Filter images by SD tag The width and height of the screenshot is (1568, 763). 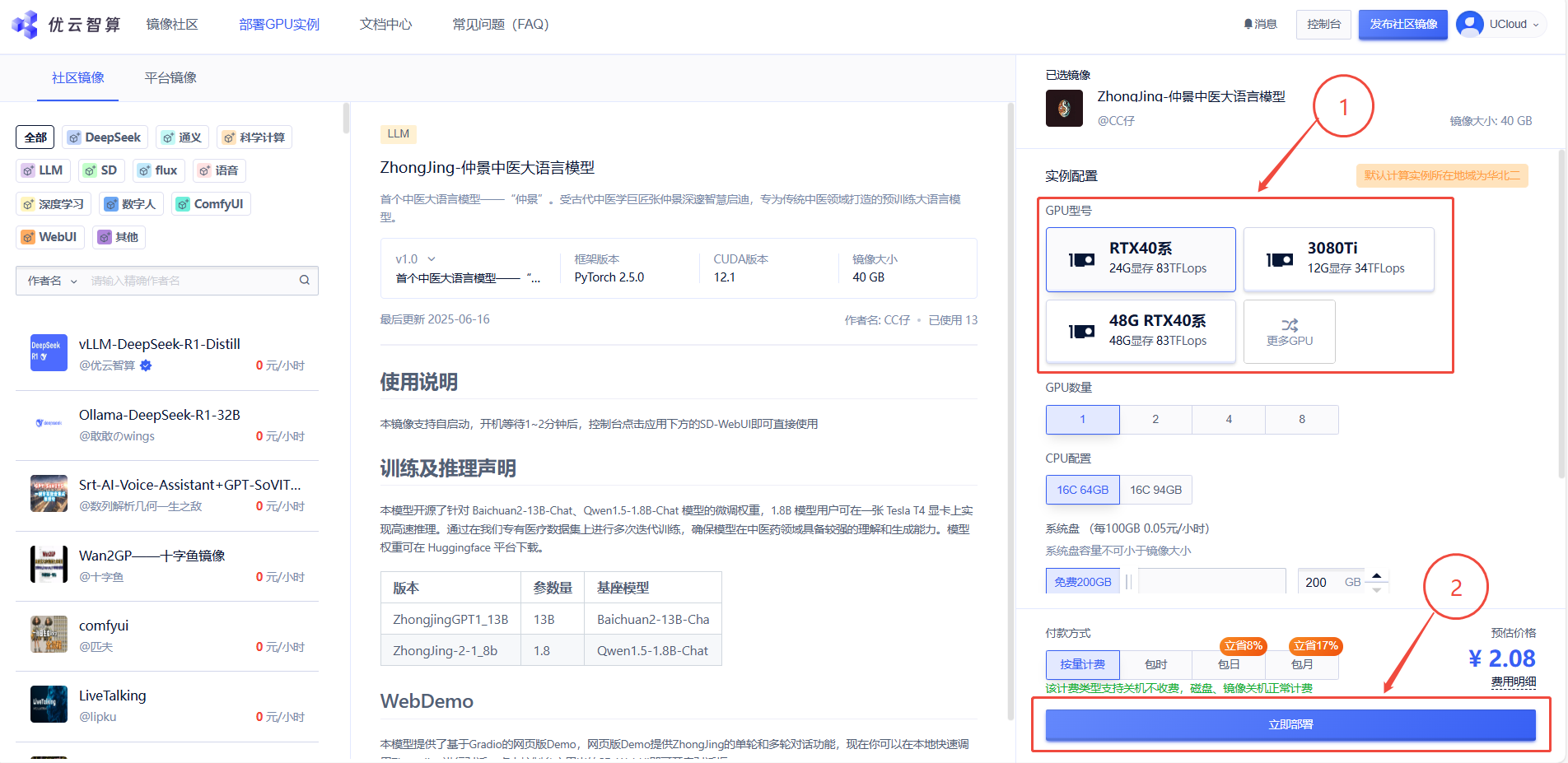point(101,170)
